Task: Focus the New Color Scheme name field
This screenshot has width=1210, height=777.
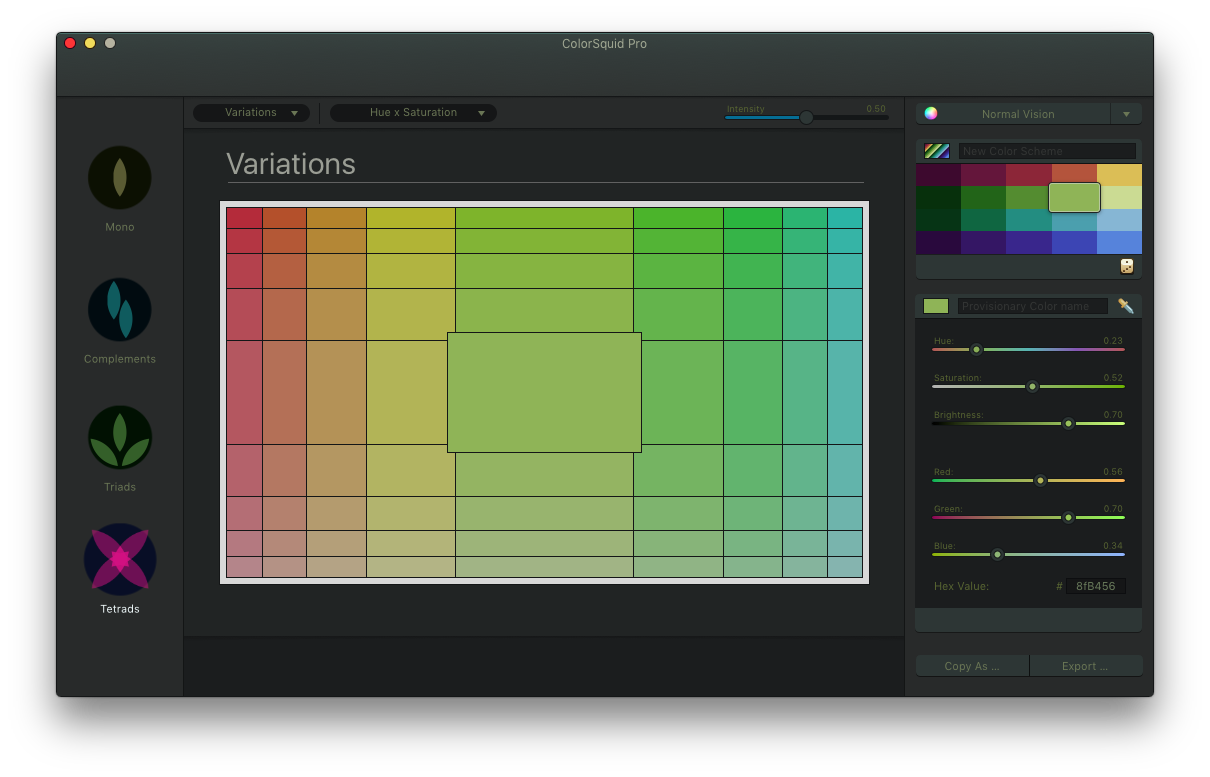Action: (x=1046, y=151)
